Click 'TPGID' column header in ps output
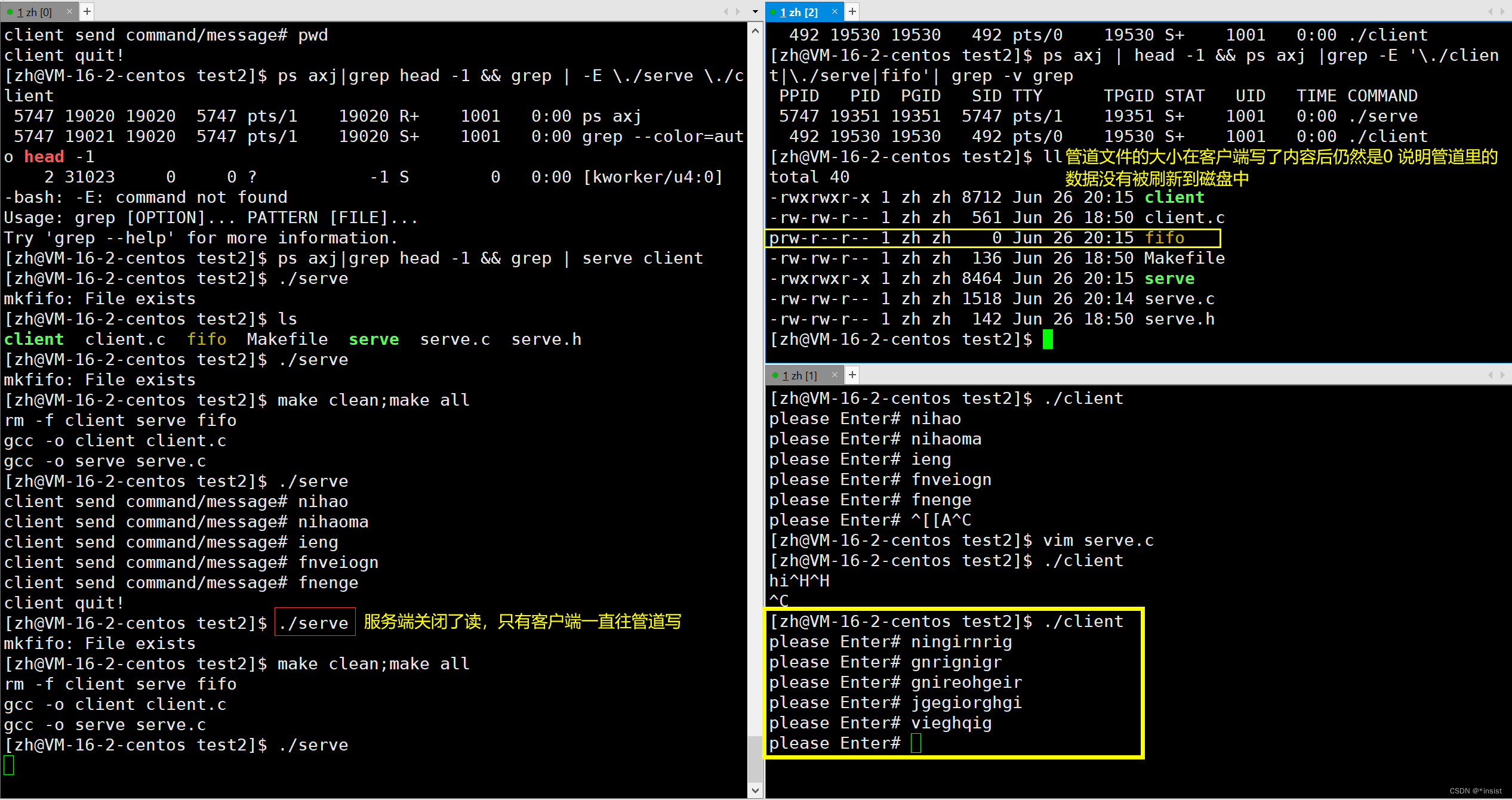 click(x=1129, y=96)
